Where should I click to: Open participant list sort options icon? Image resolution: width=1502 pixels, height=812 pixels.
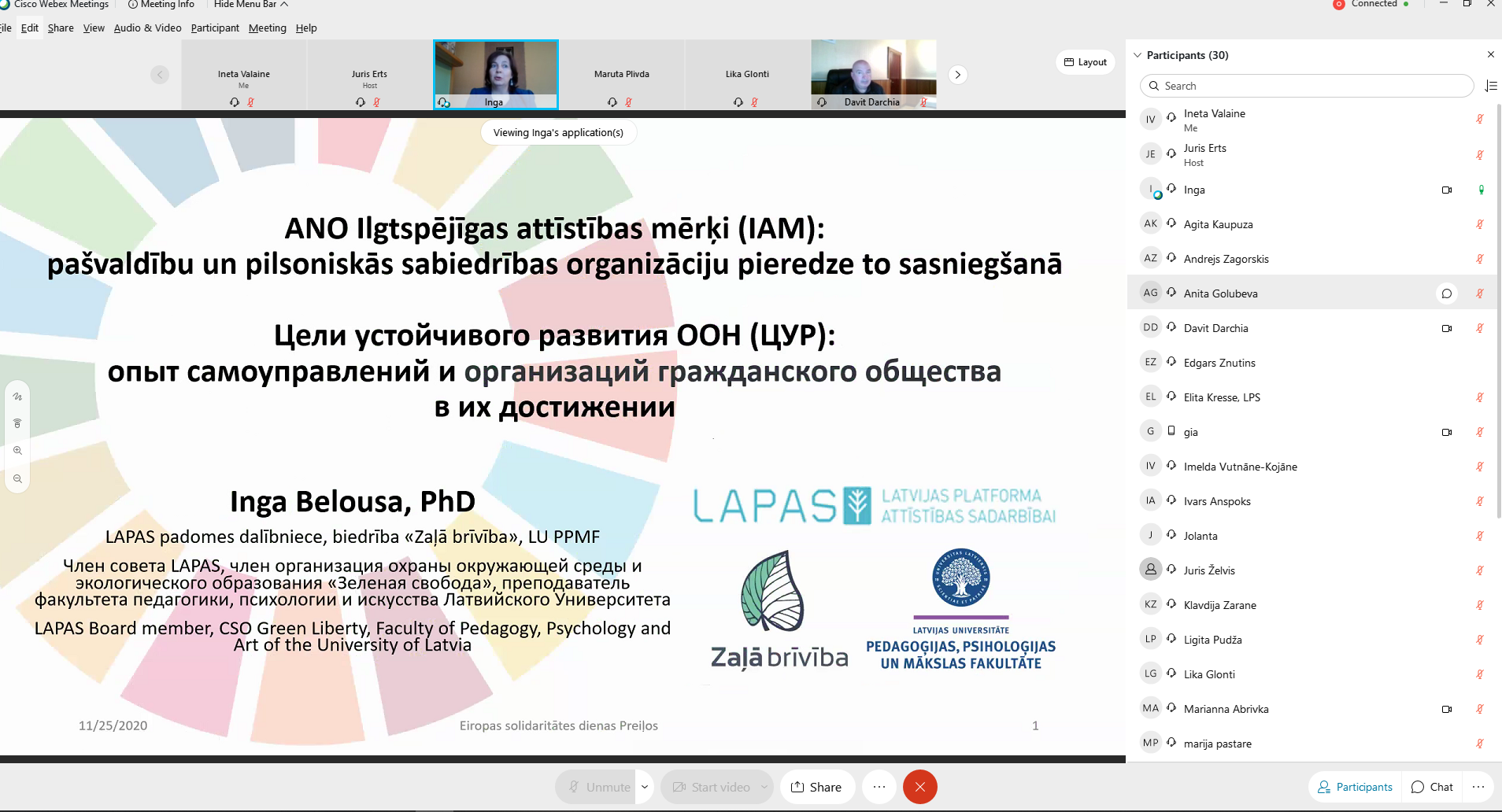[1490, 86]
